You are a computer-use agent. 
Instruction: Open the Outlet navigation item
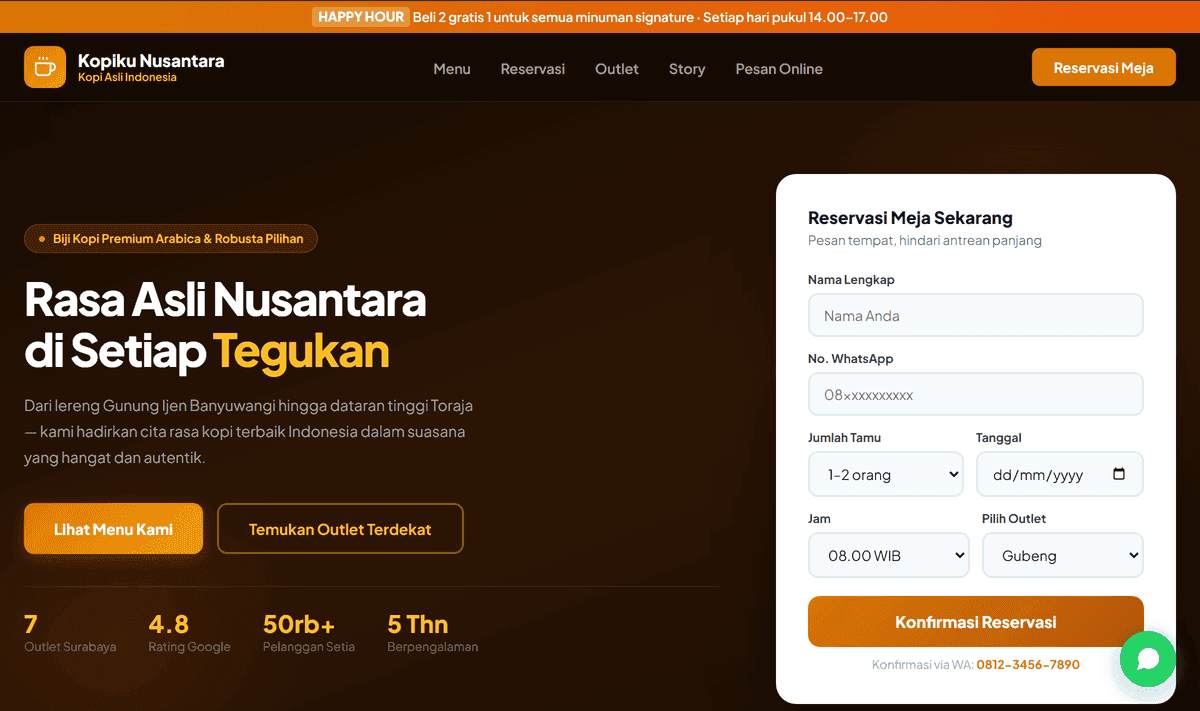pyautogui.click(x=617, y=69)
